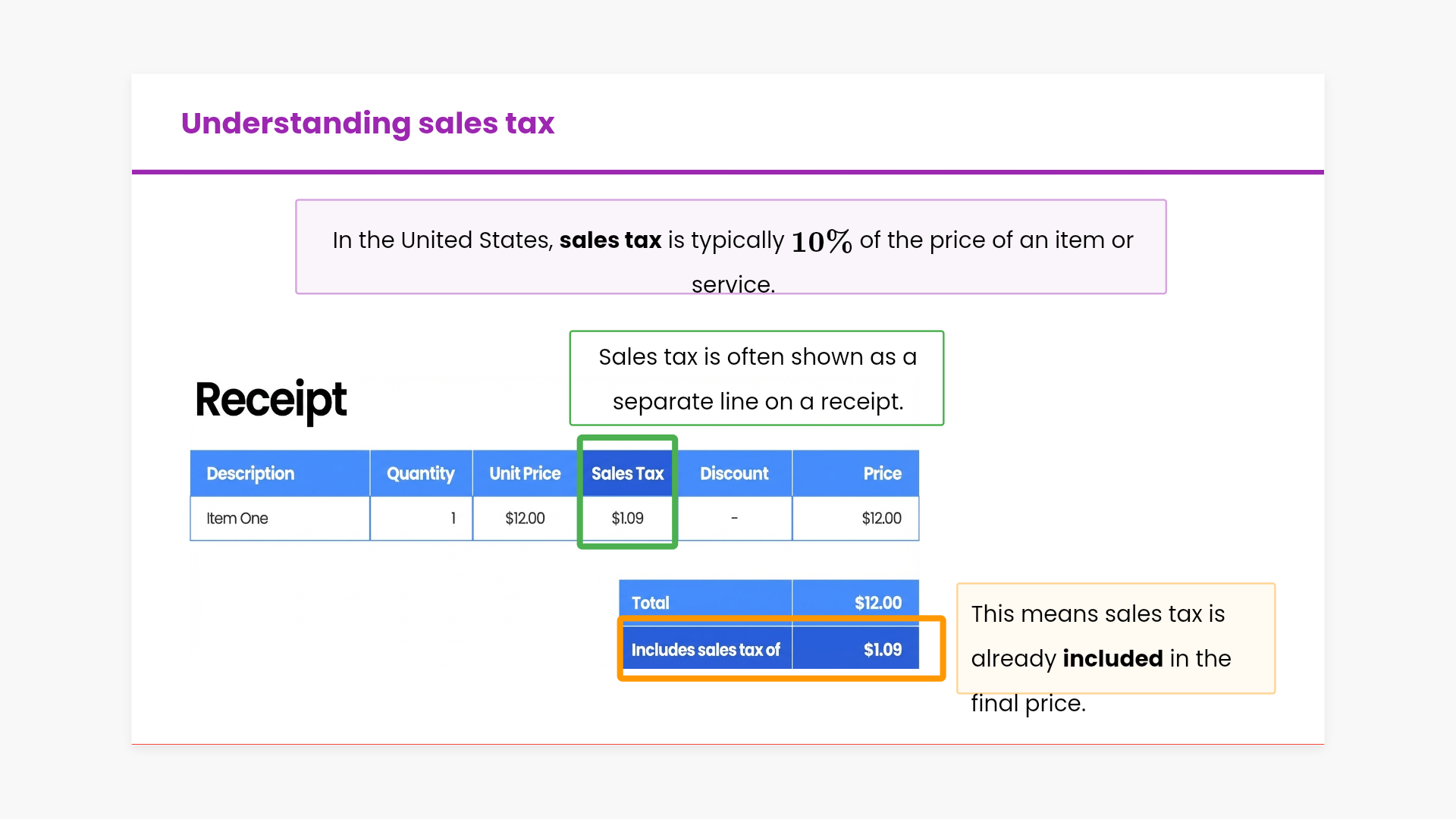Click the "Description" column header

(x=250, y=474)
